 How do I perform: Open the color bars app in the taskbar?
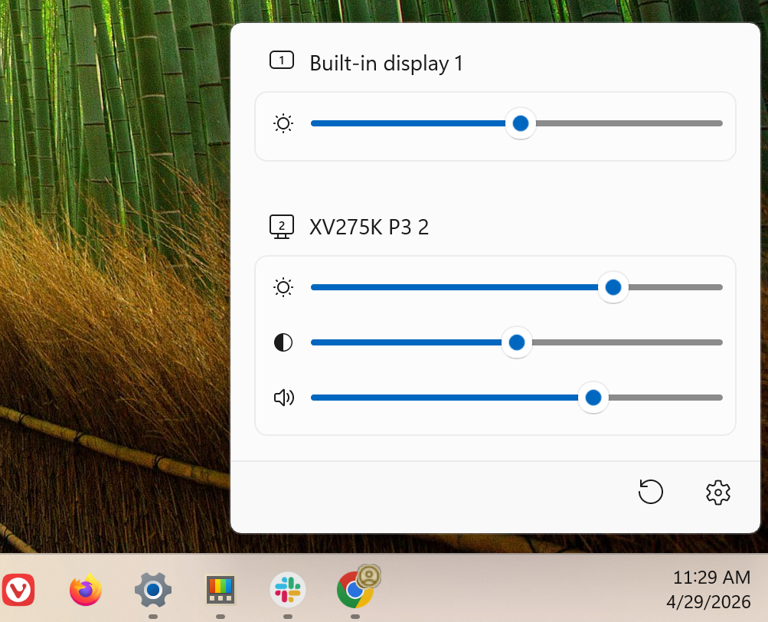[220, 590]
